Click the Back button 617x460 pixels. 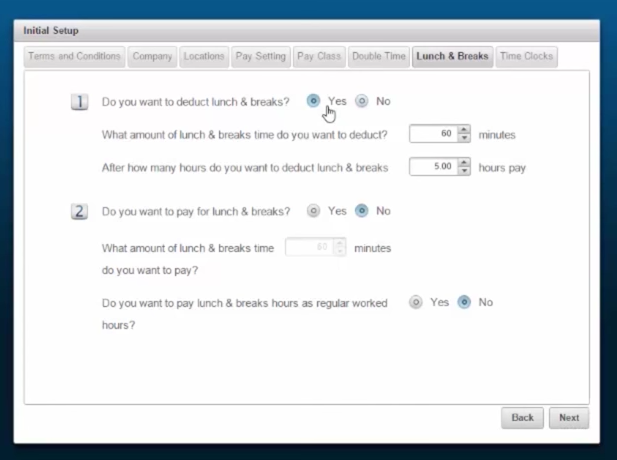pyautogui.click(x=522, y=418)
